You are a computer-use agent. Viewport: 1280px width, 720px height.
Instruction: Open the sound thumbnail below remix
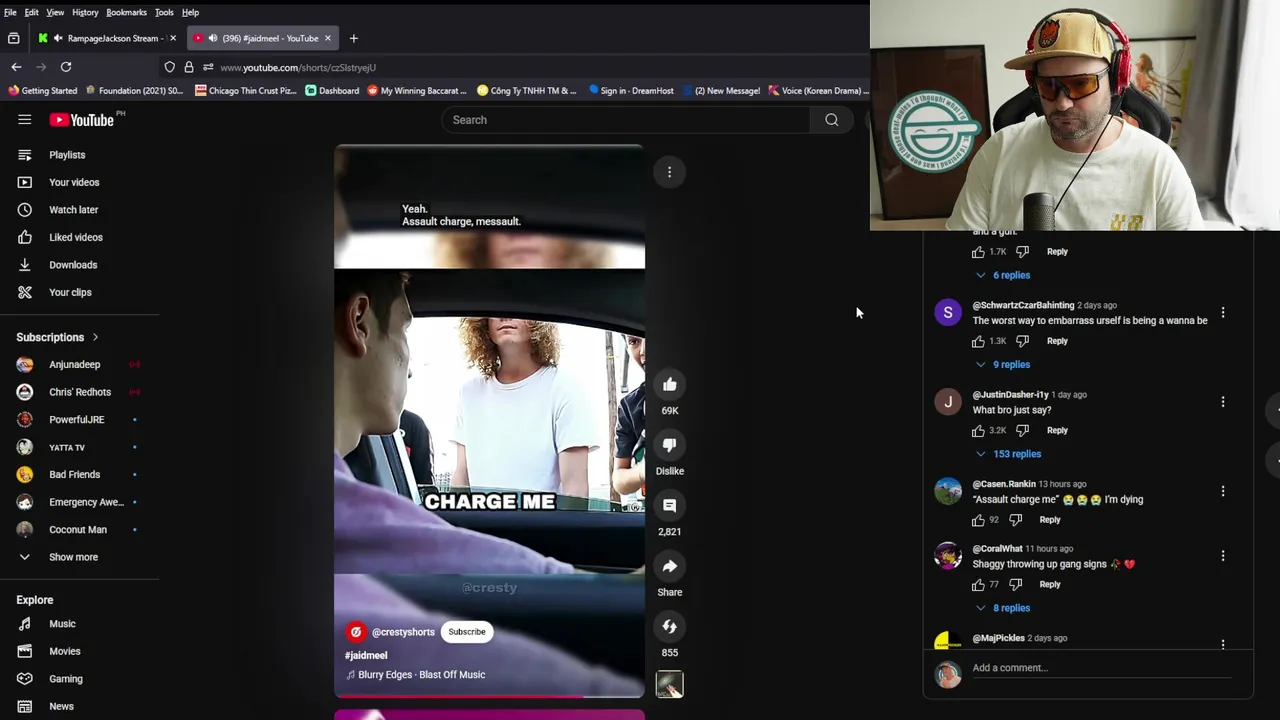(x=670, y=685)
